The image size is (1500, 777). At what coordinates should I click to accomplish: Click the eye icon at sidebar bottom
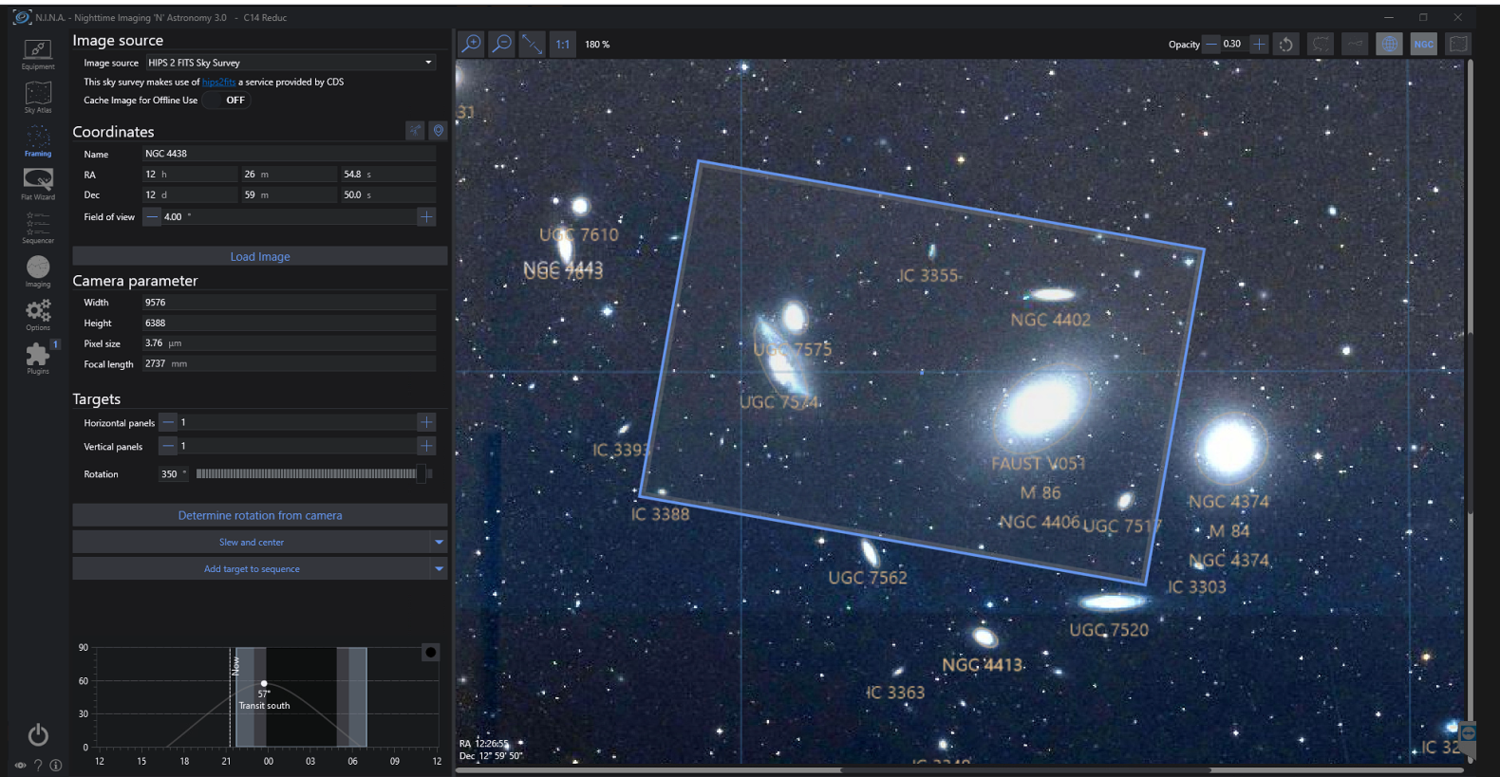21,765
